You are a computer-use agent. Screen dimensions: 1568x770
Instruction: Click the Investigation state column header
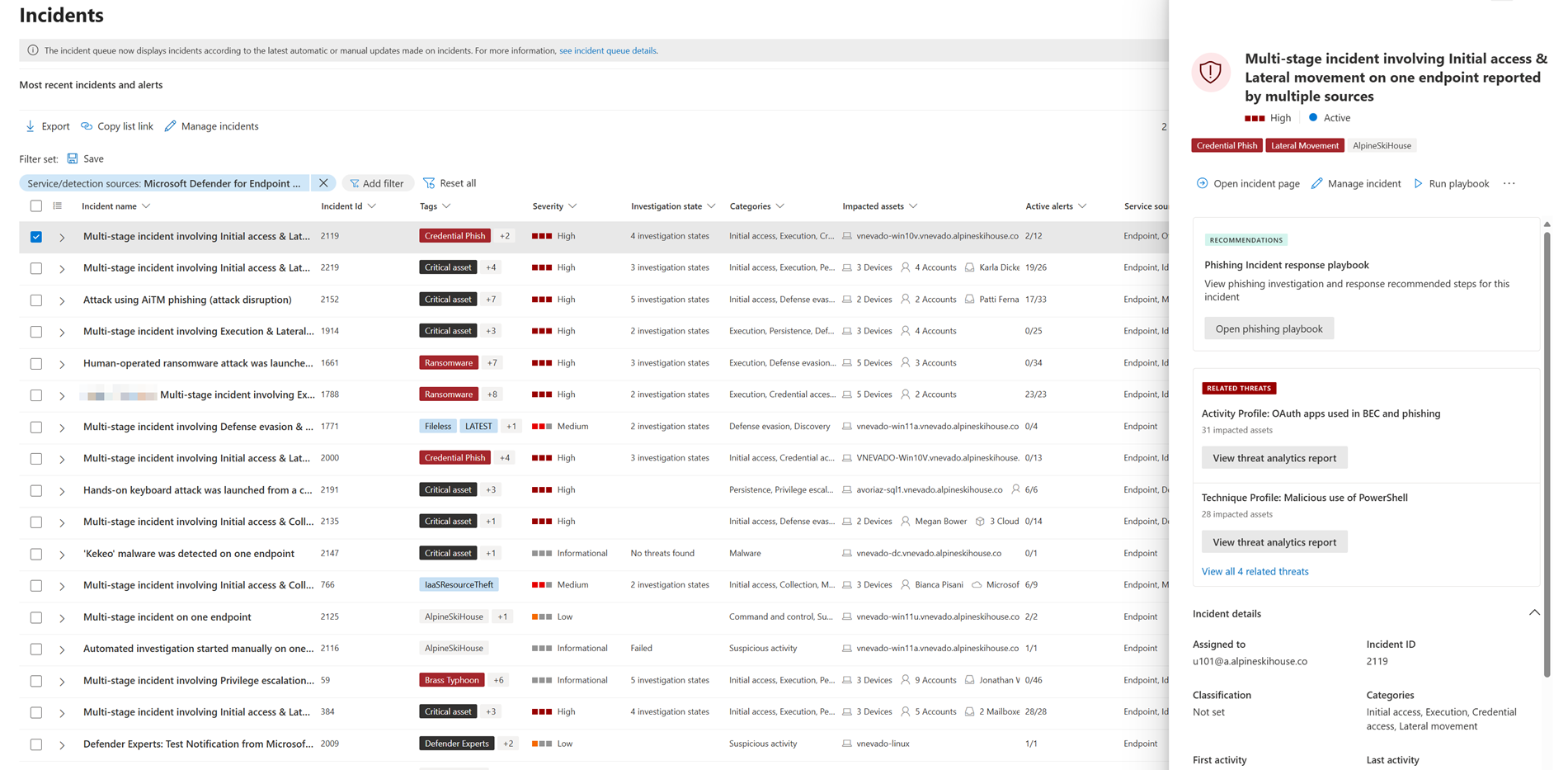click(x=666, y=206)
